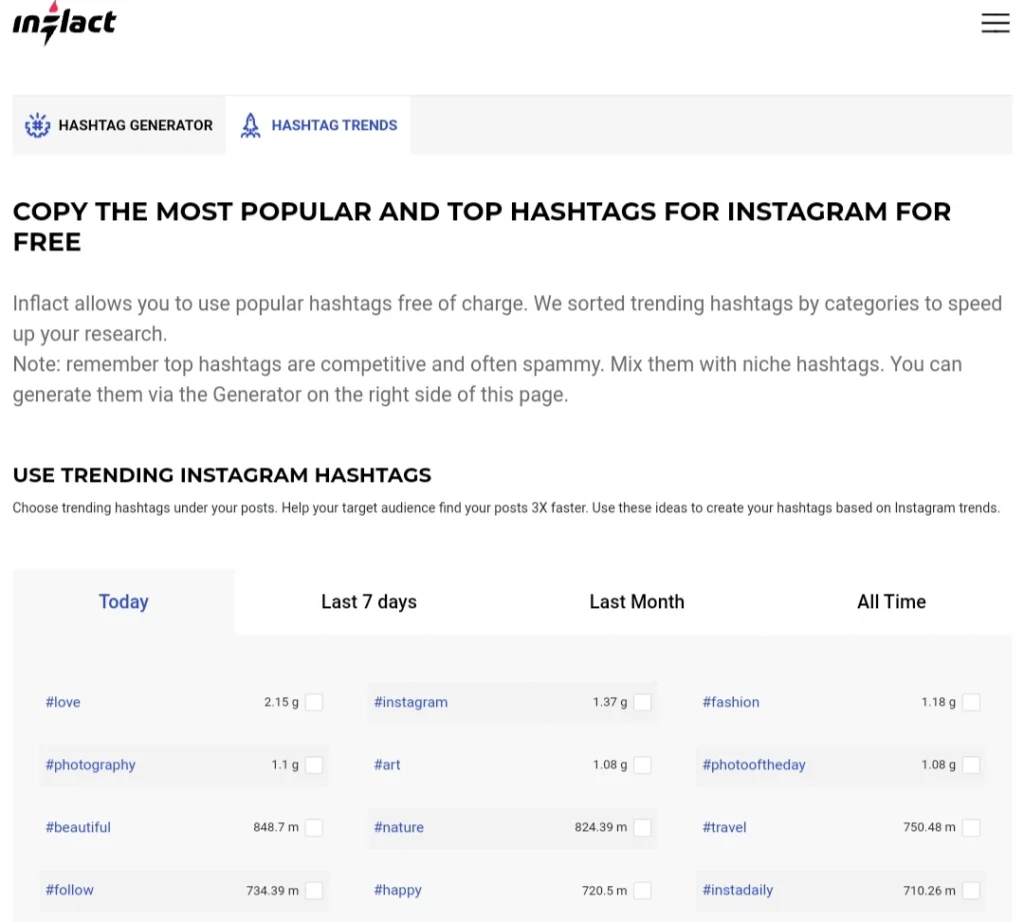Open the hamburger menu icon

click(x=995, y=23)
